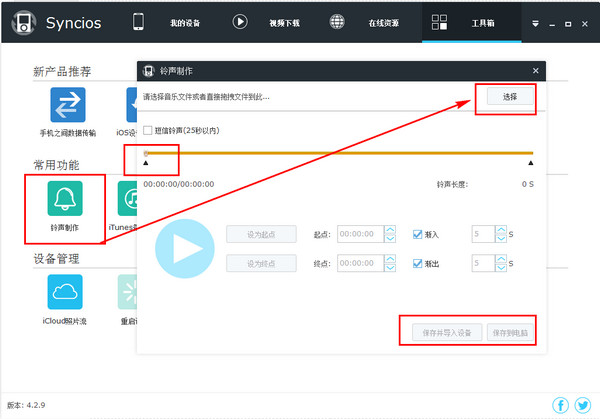Toggle the 渐出 fade-out checkbox
Viewport: 600px width, 419px height.
click(418, 263)
